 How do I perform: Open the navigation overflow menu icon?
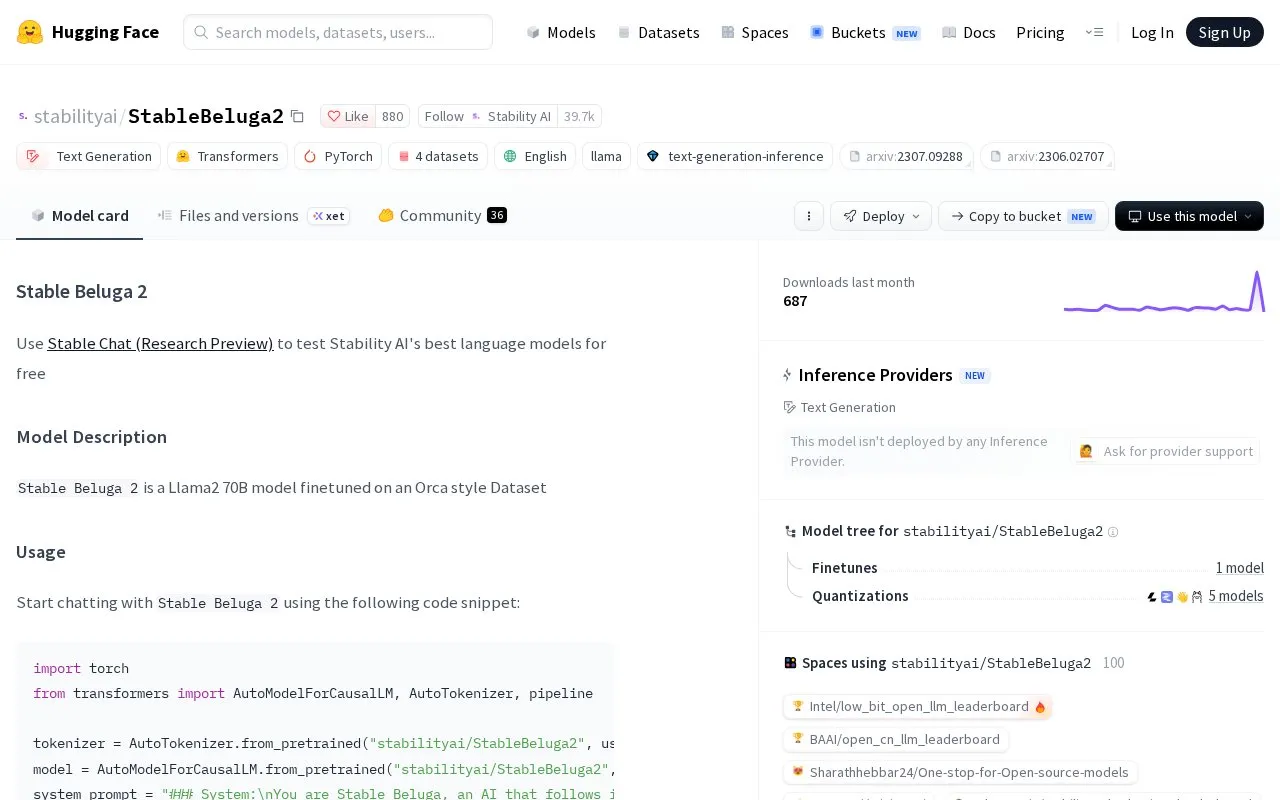tap(1094, 32)
